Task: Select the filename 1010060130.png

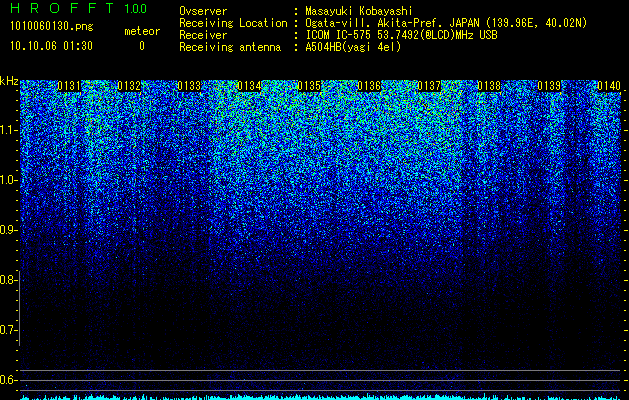Action: click(52, 27)
